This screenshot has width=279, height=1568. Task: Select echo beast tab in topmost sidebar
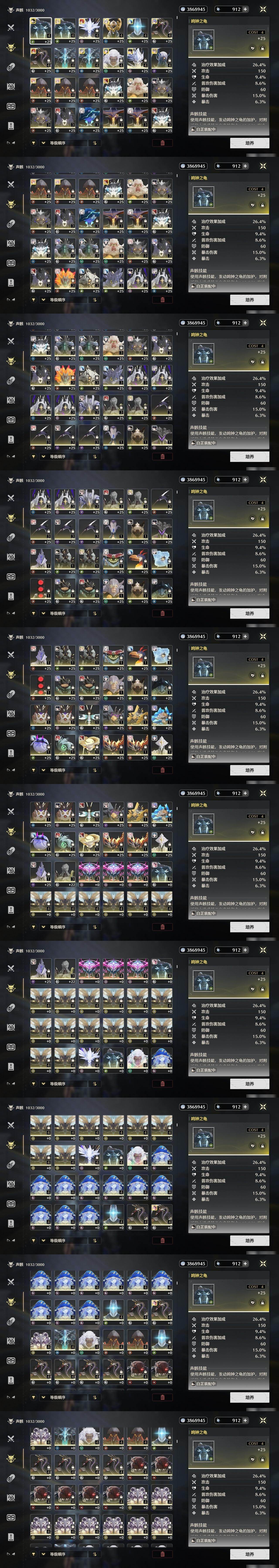(x=10, y=47)
